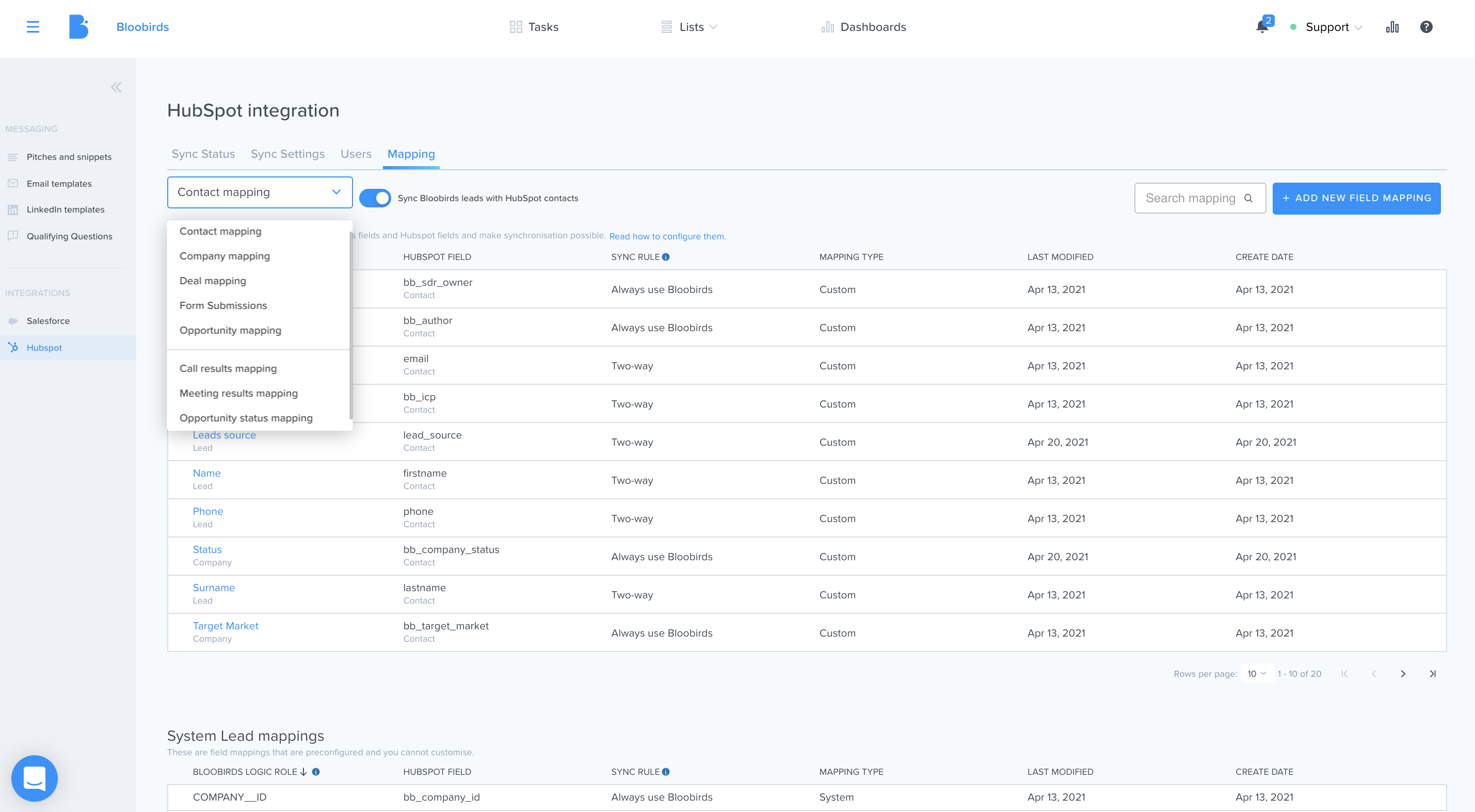The width and height of the screenshot is (1475, 812).
Task: Click the Pitches and snippets icon
Action: click(13, 157)
